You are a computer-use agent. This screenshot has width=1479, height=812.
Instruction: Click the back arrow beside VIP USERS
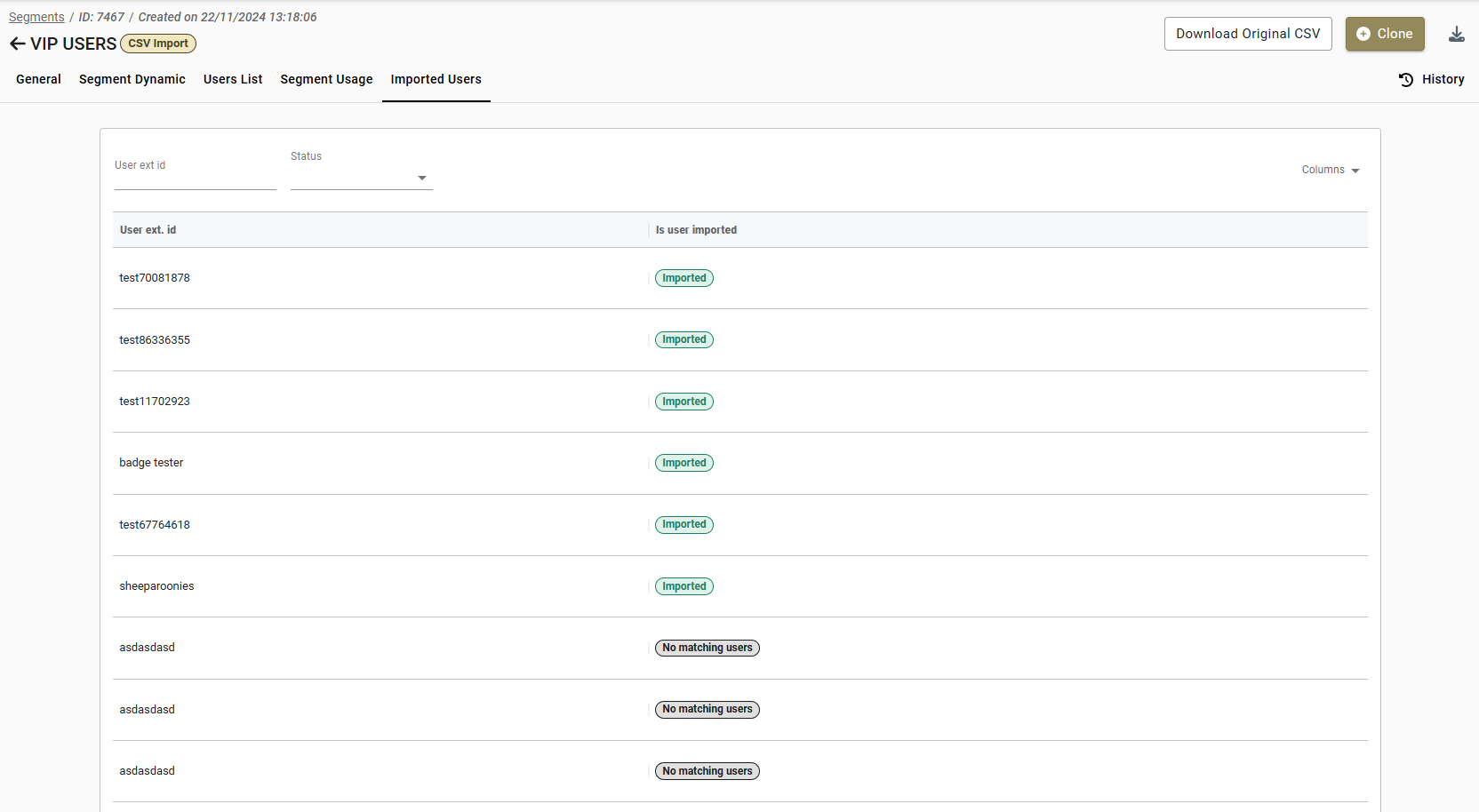17,44
